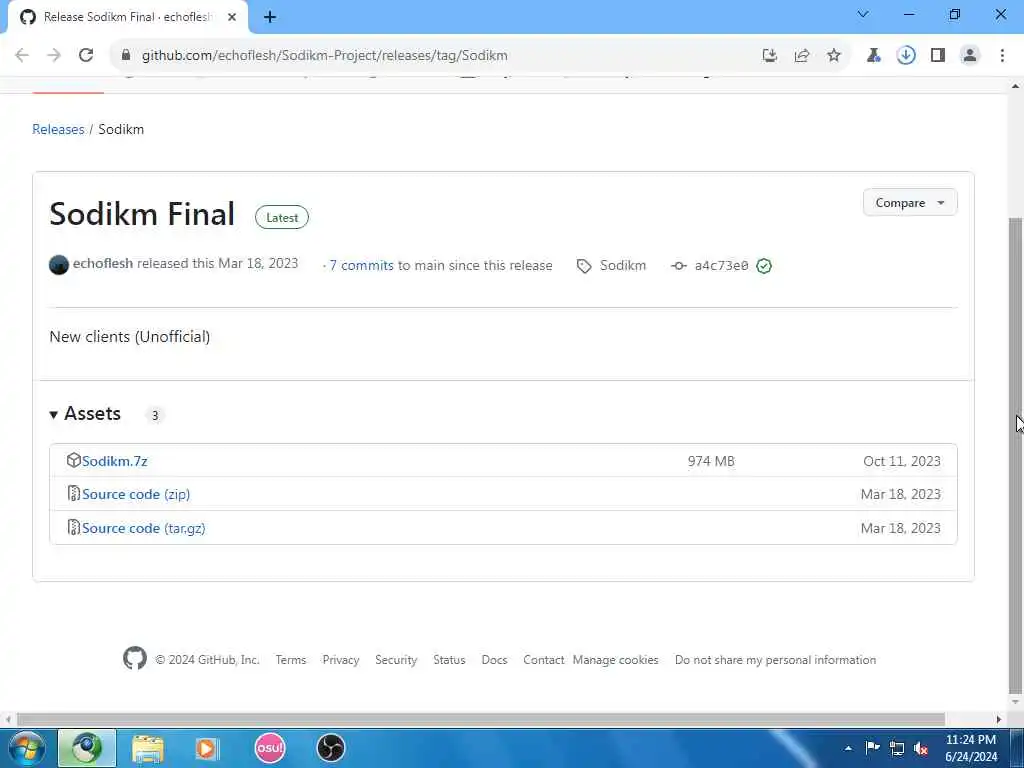Open the Status footer link
1024x768 pixels.
click(x=449, y=660)
